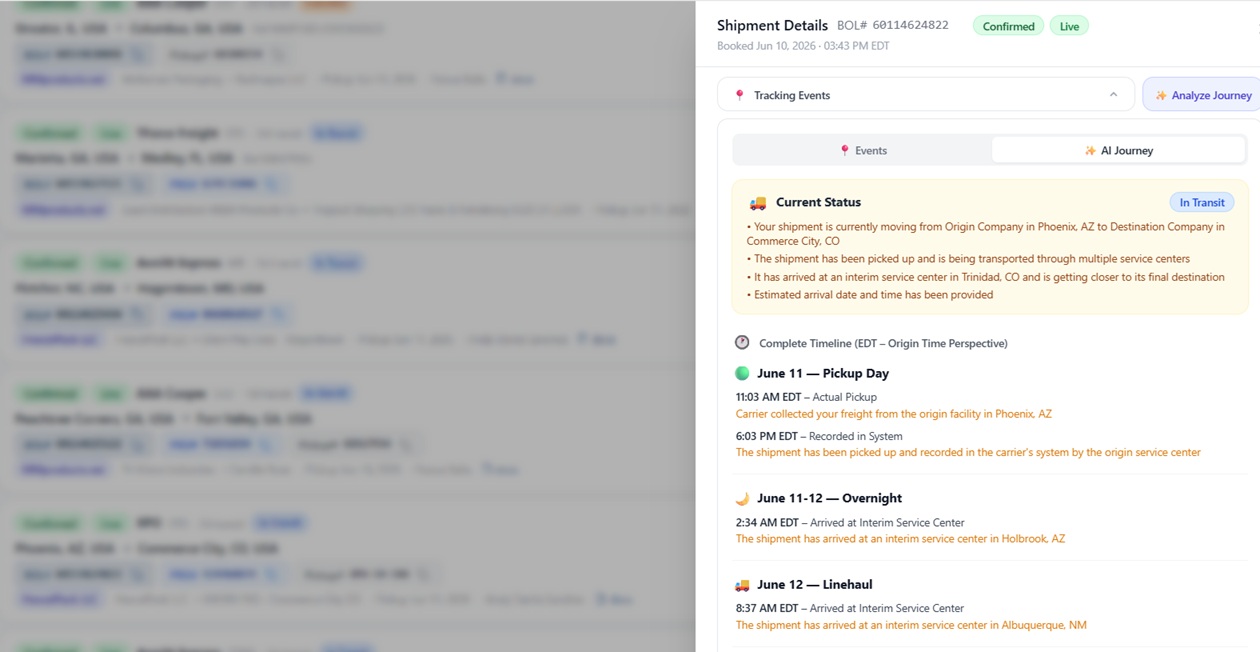Click the Analyze Journey button
The width and height of the screenshot is (1260, 652).
pyautogui.click(x=1202, y=95)
